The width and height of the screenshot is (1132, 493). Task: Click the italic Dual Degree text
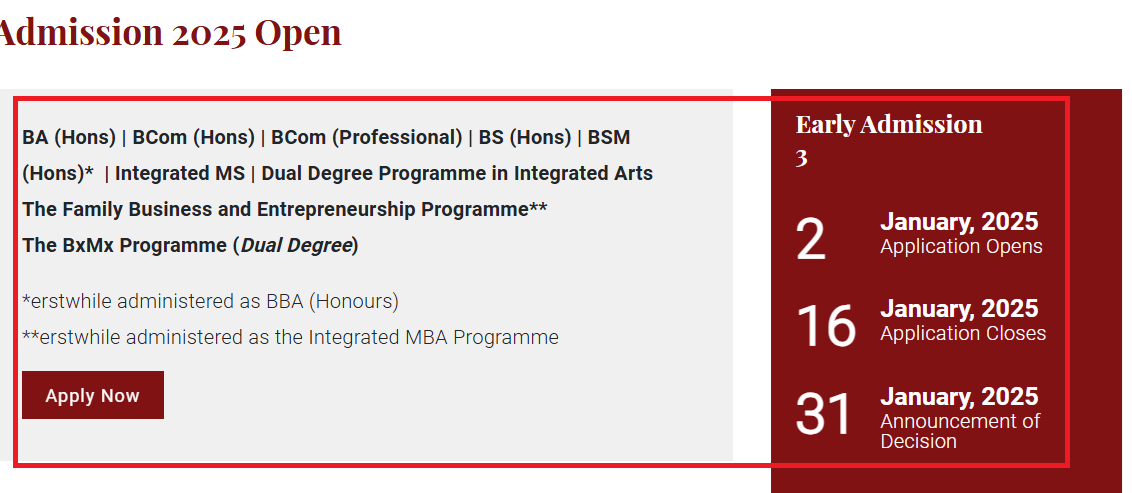pyautogui.click(x=296, y=245)
